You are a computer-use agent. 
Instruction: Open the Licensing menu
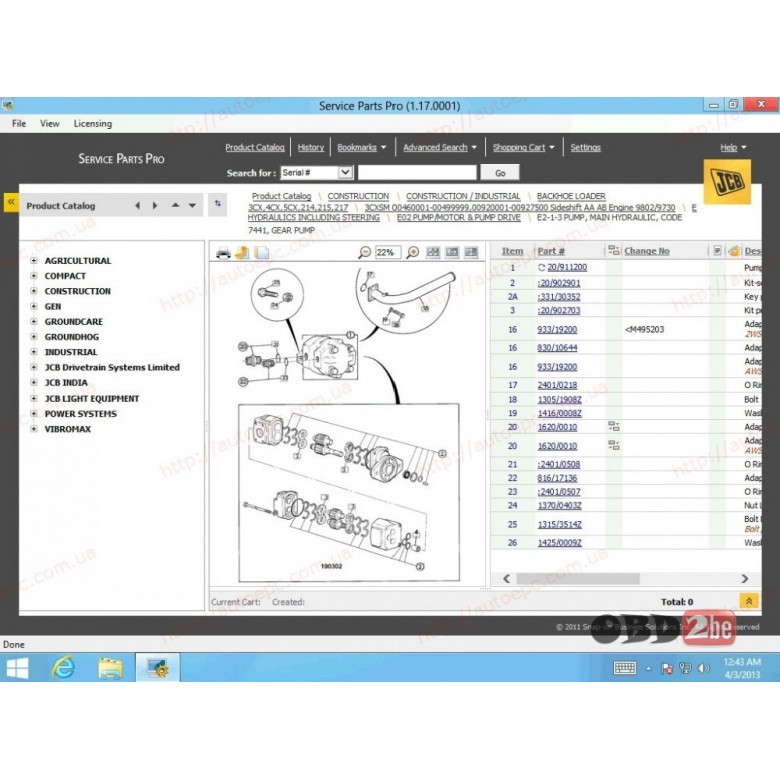(x=93, y=123)
